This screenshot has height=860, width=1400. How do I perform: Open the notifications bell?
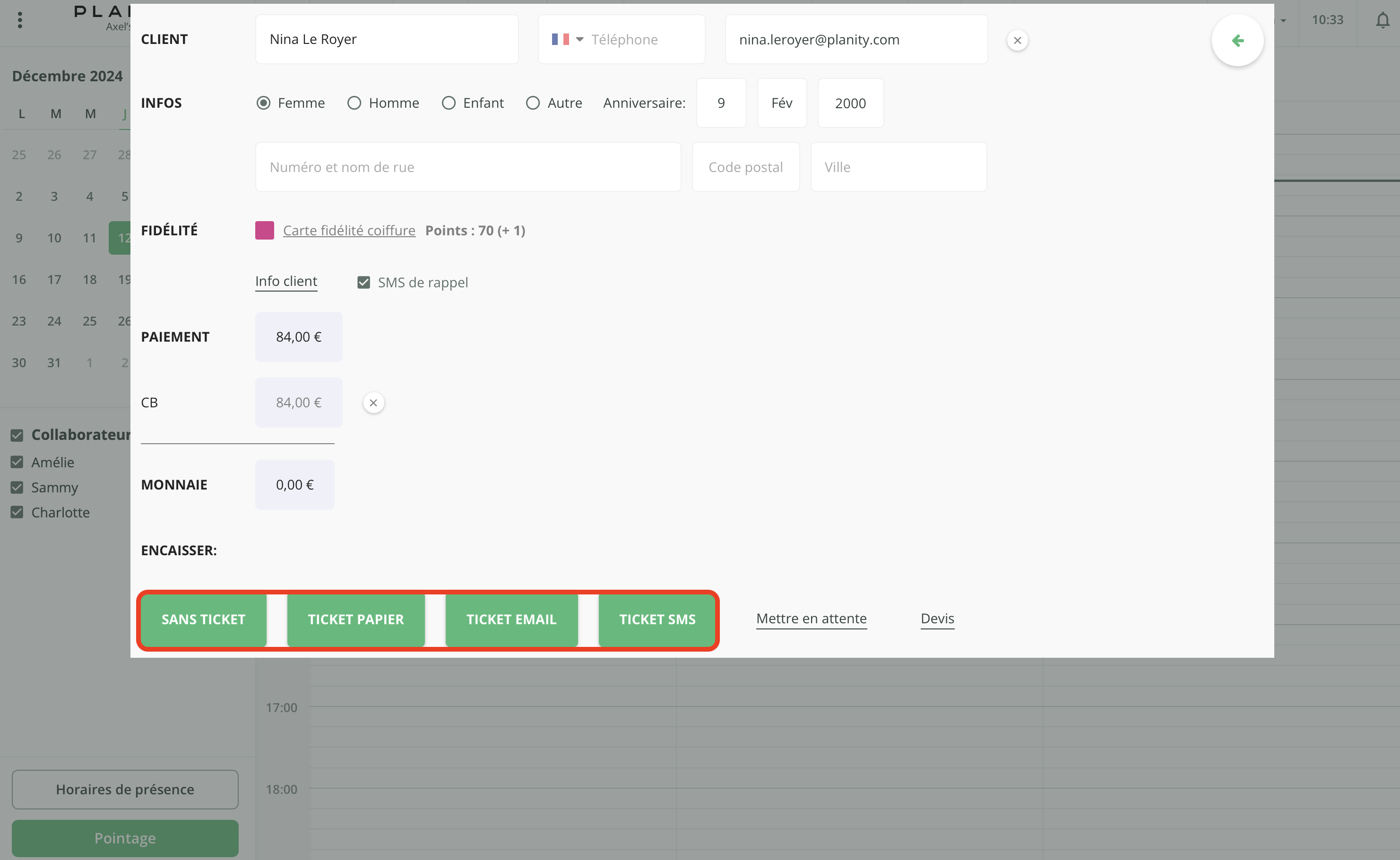pos(1383,20)
